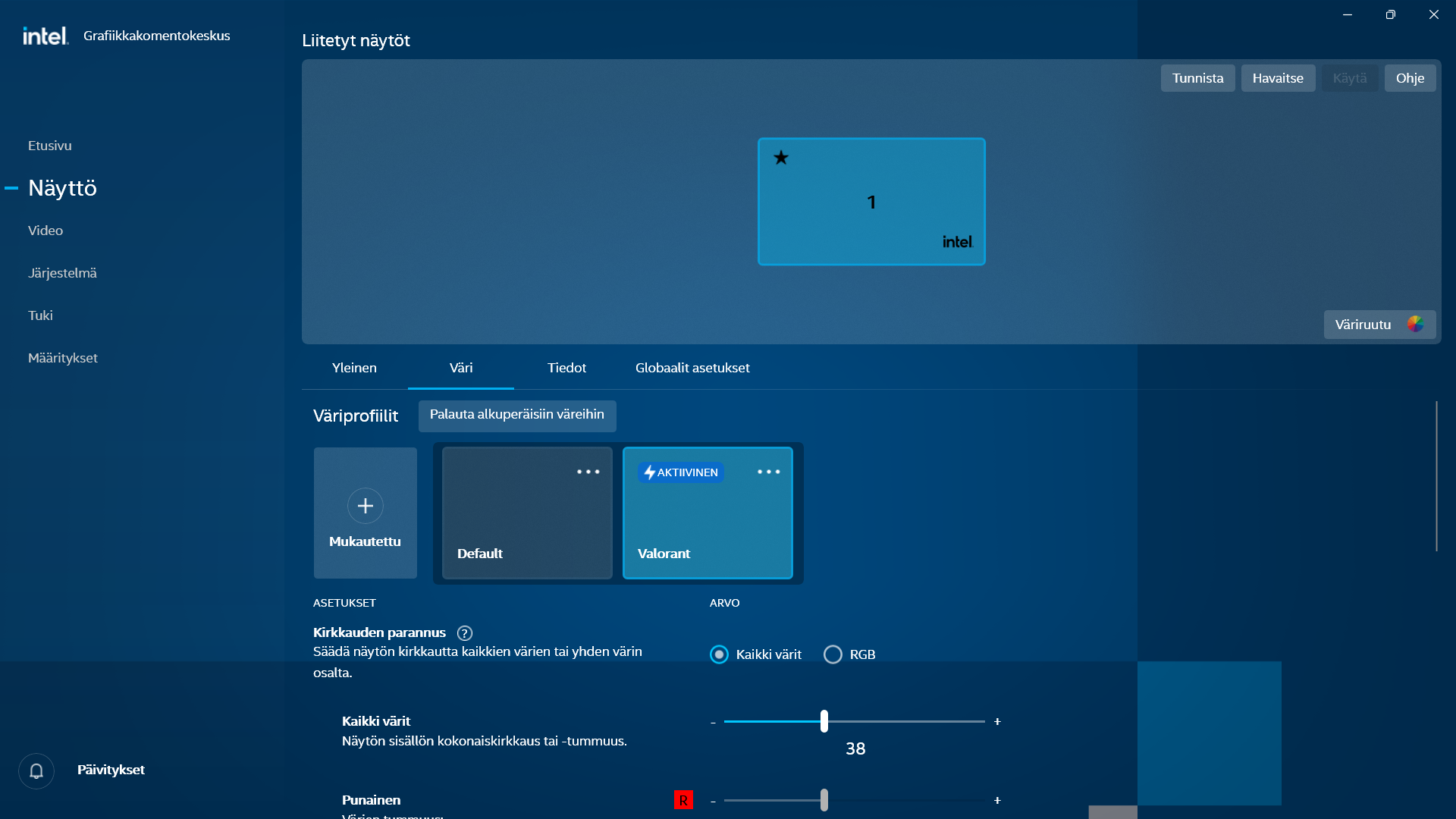Open the Globaalit asetukset tab
Screen dimensions: 1456x819
[x=692, y=368]
